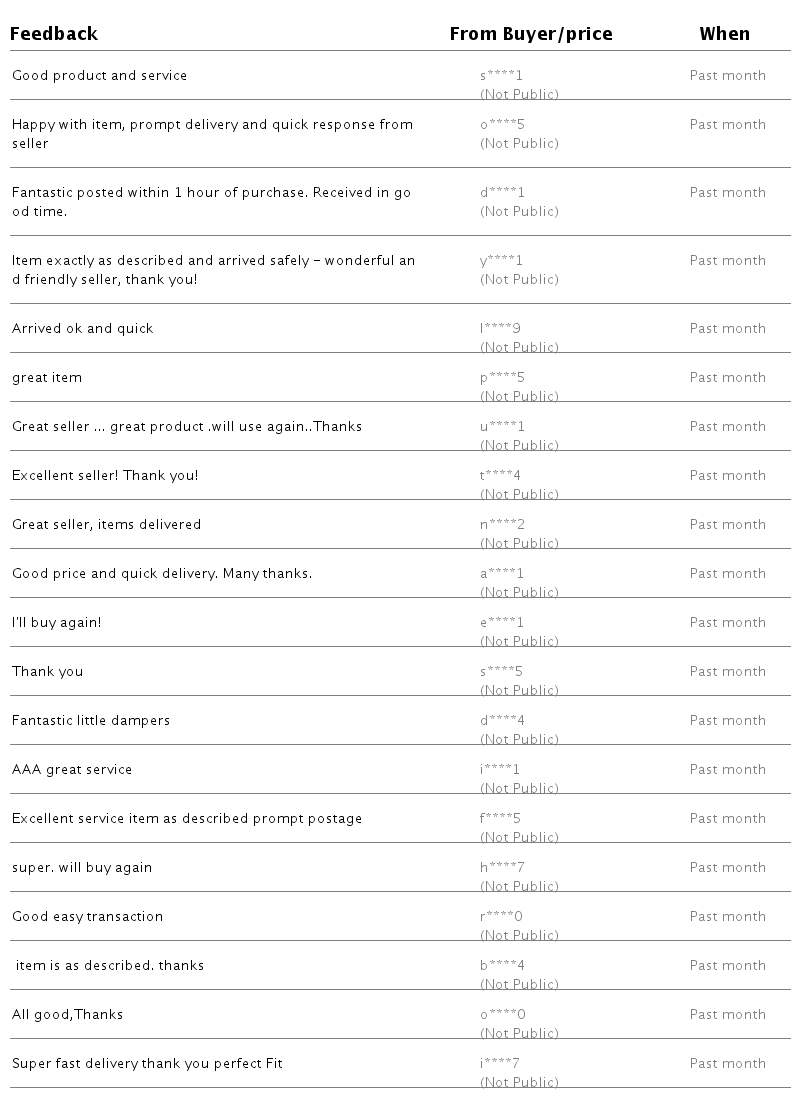Click buyer r****0
Viewport: 800px width, 1107px height.
tap(501, 916)
